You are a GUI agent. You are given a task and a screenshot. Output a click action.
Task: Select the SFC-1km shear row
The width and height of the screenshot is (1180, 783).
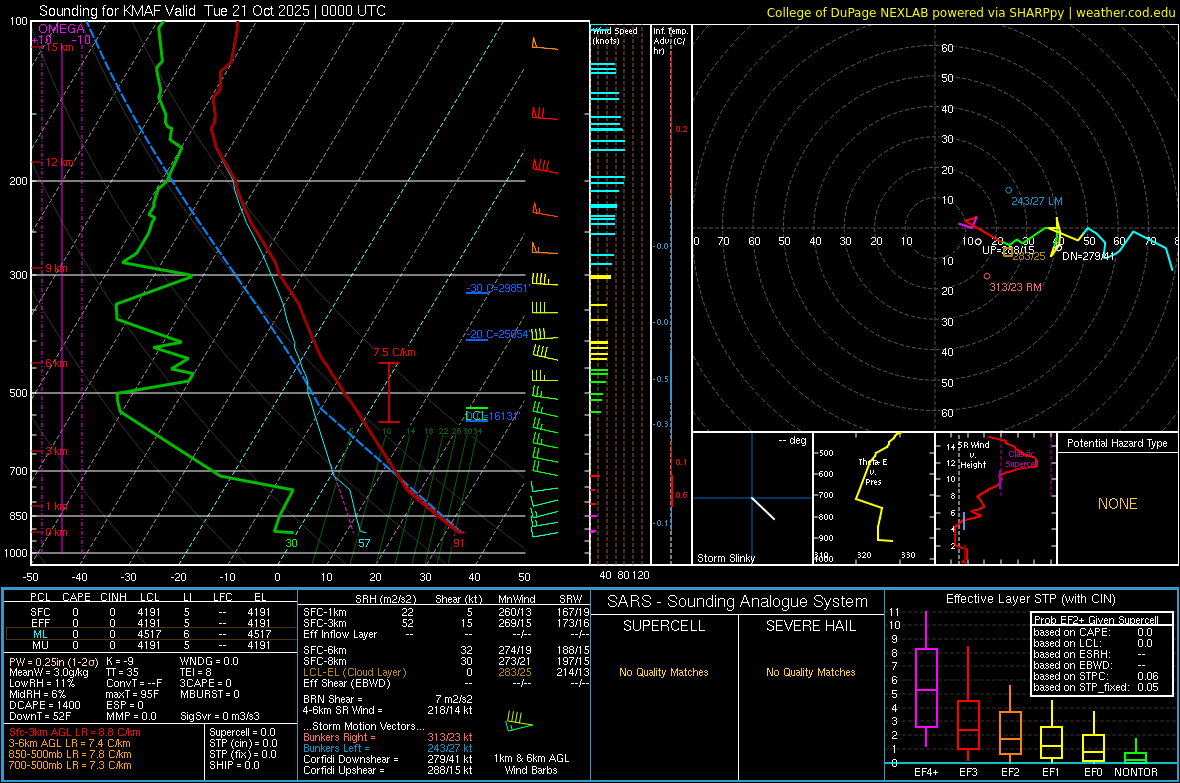pos(446,612)
